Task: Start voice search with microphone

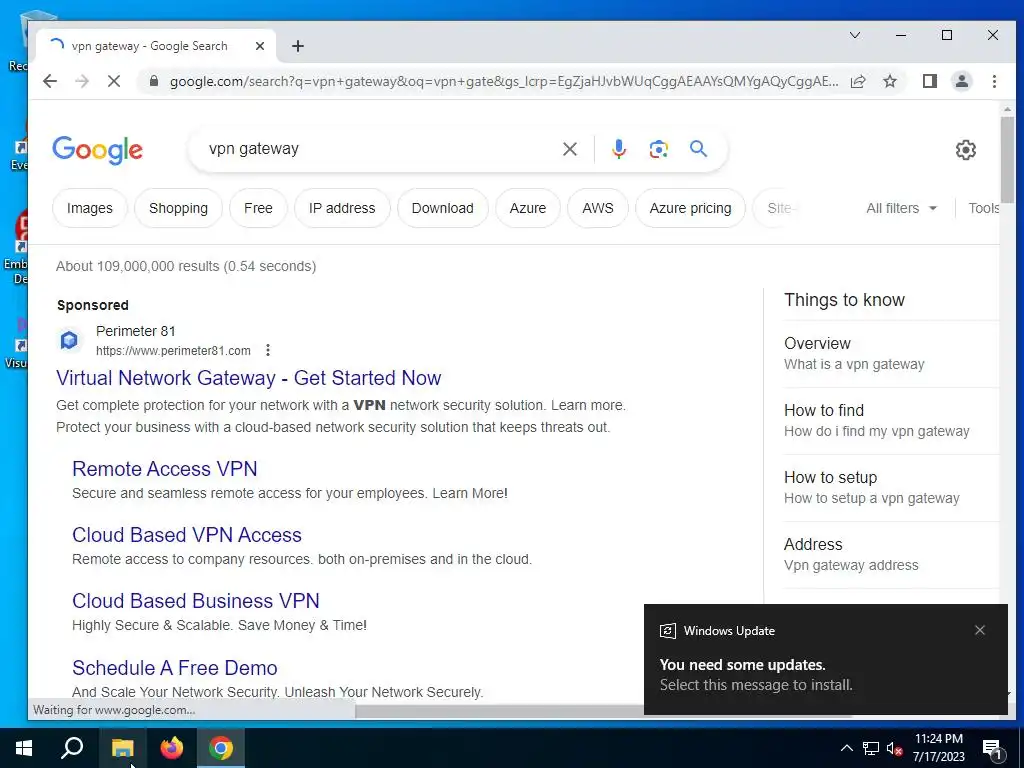Action: (x=618, y=150)
